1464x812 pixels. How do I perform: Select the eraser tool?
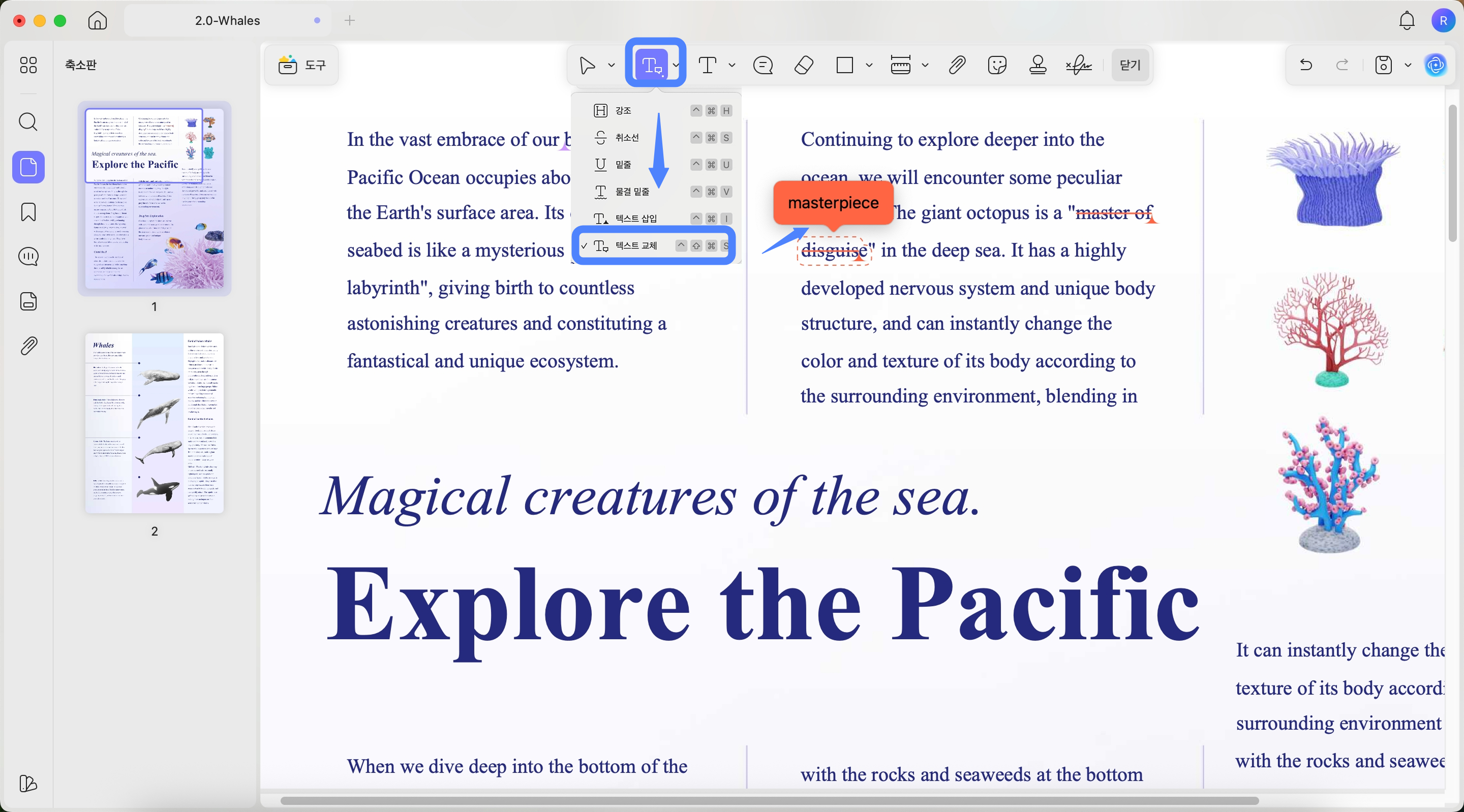click(804, 66)
